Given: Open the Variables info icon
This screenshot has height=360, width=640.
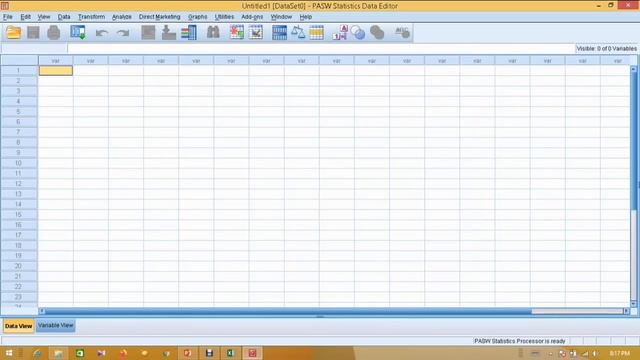Looking at the screenshot, I should [x=189, y=33].
